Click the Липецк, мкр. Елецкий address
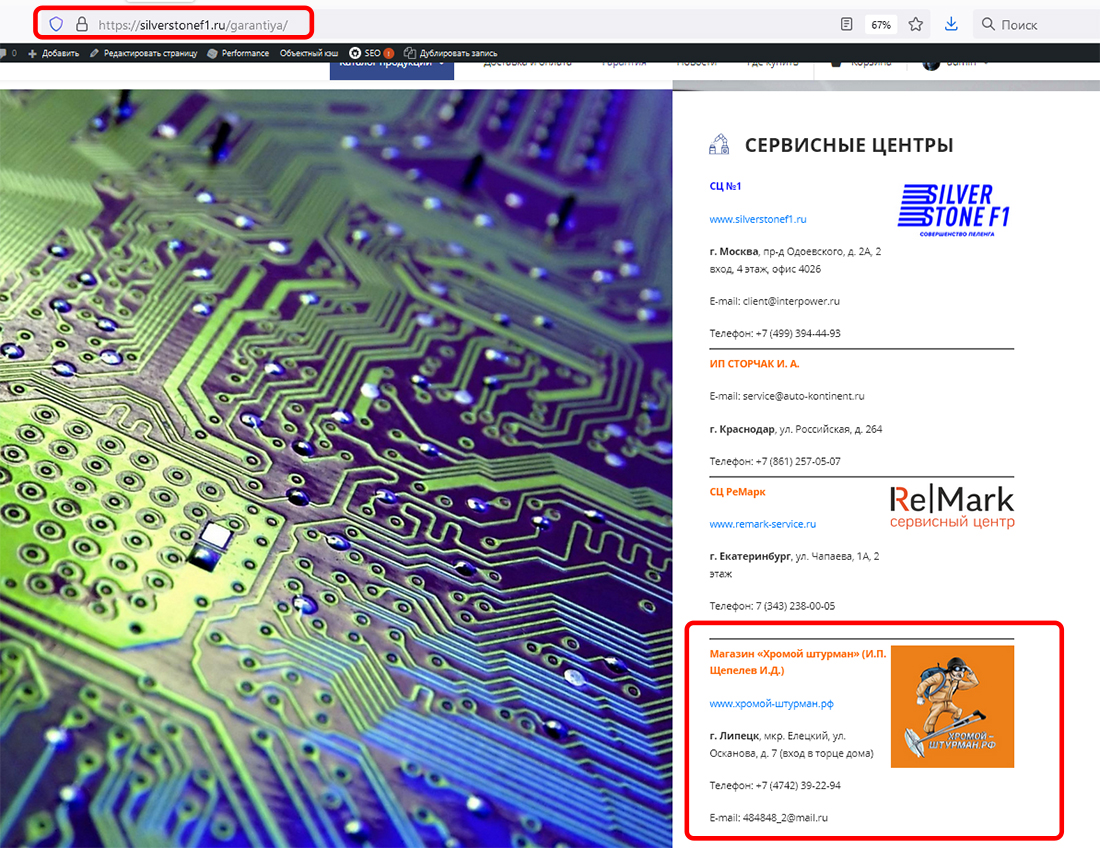The height and width of the screenshot is (848, 1100). click(791, 744)
